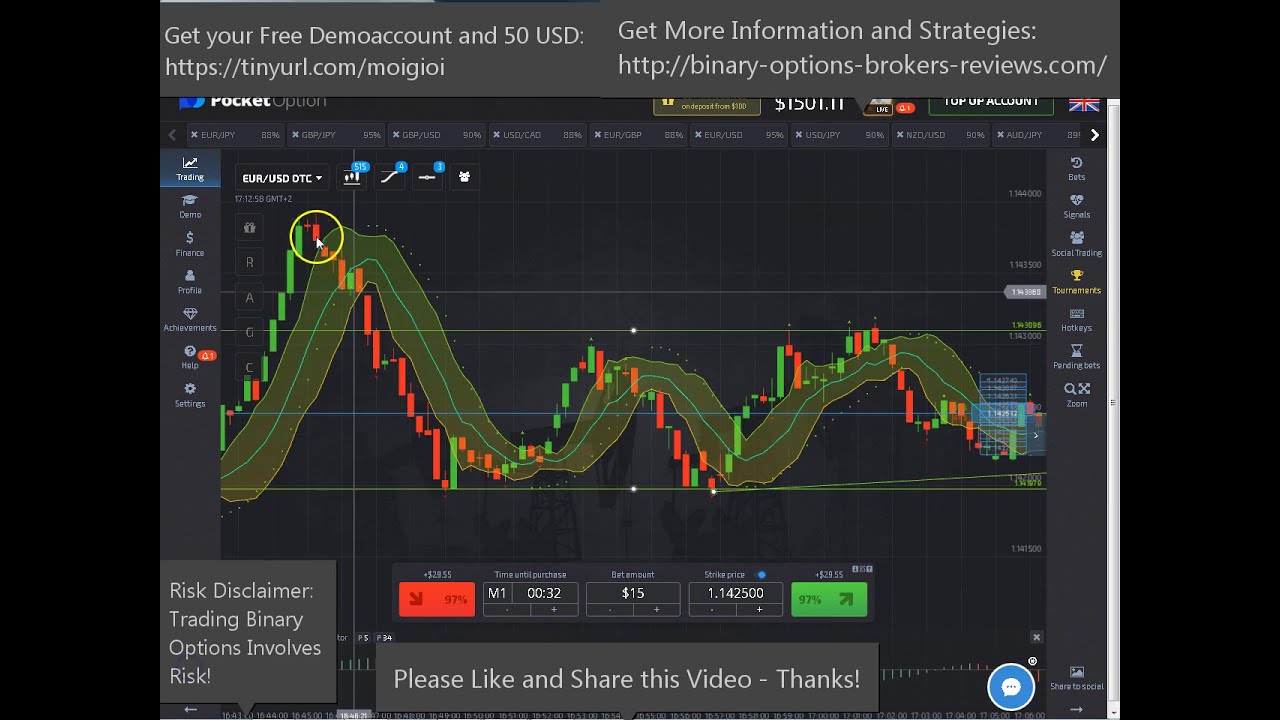Open indicators icon with badge 4
Screen dimensions: 1280x720
[390, 177]
